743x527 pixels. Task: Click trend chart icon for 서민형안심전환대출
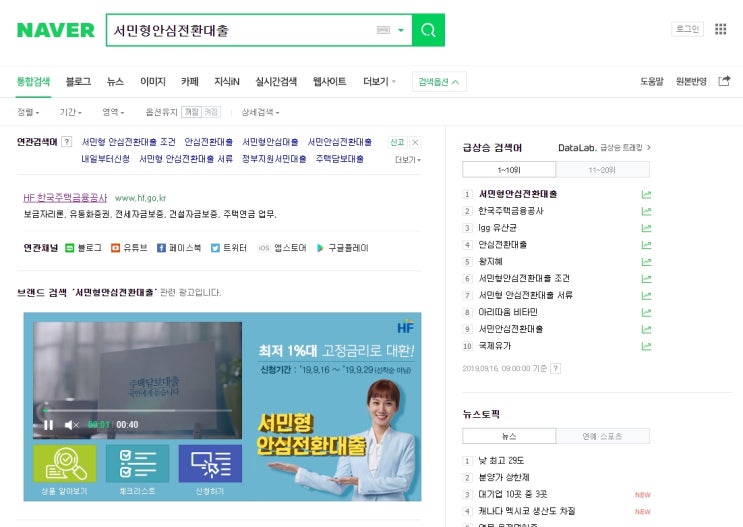click(646, 194)
